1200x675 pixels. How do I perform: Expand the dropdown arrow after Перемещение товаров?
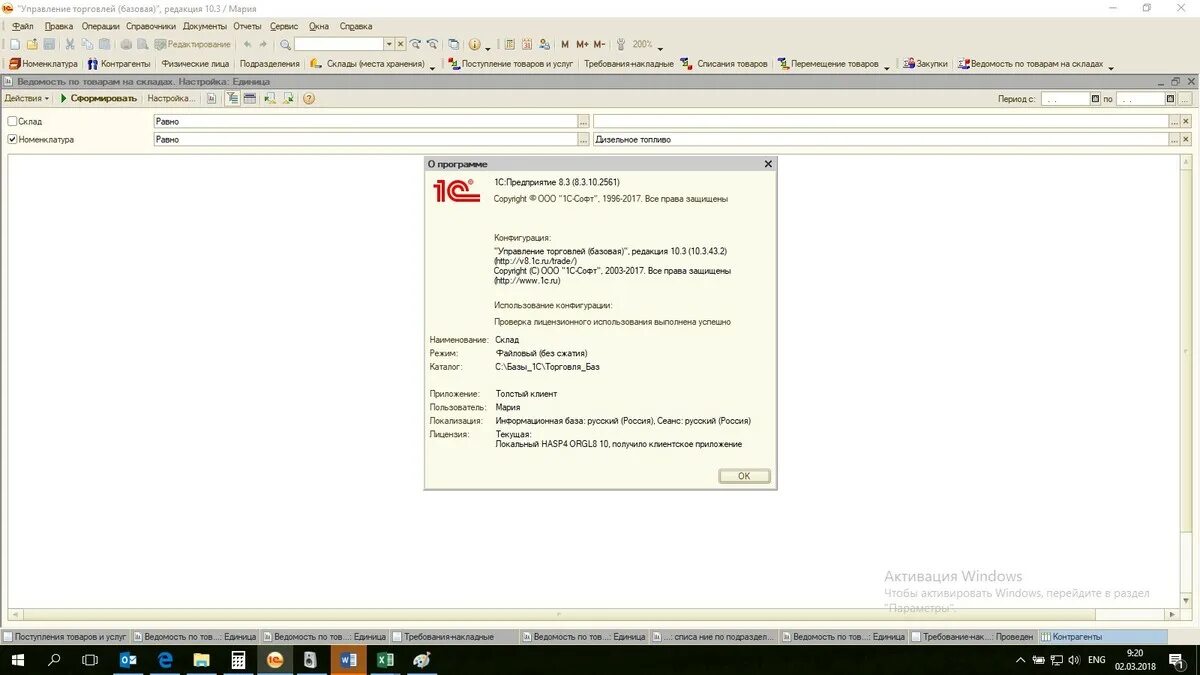coord(887,66)
